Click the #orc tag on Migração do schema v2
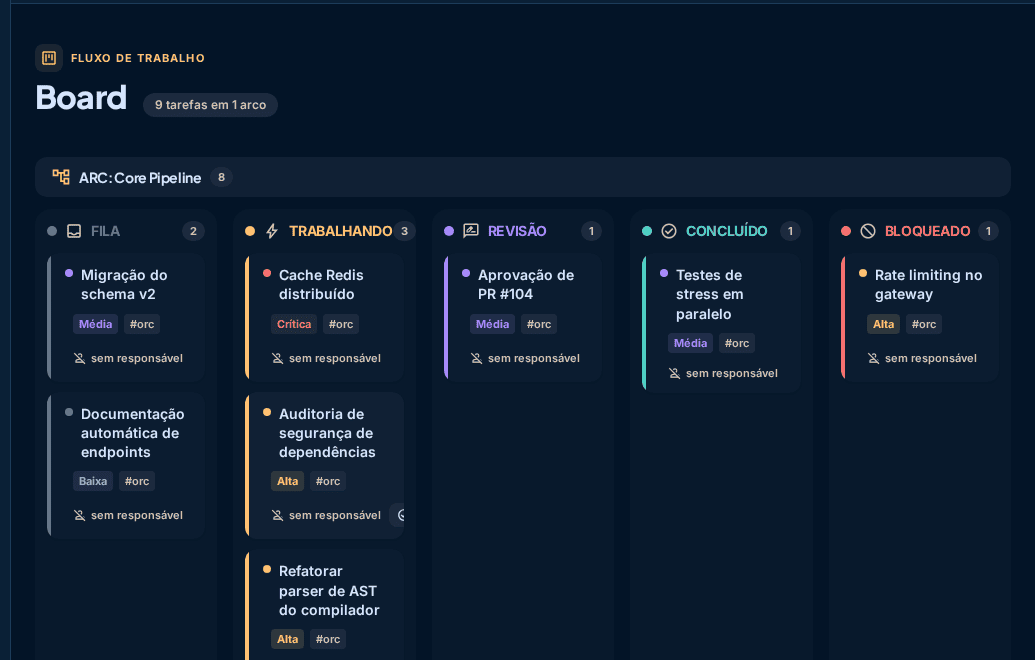1035x660 pixels. pyautogui.click(x=142, y=324)
